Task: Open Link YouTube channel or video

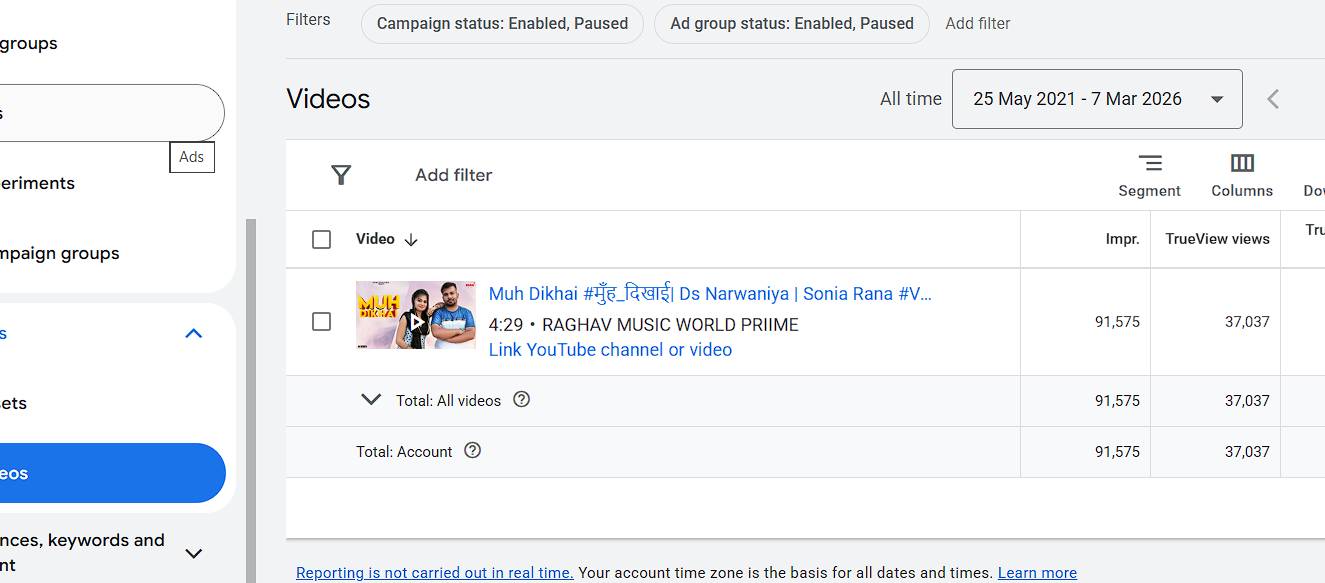Action: (610, 350)
